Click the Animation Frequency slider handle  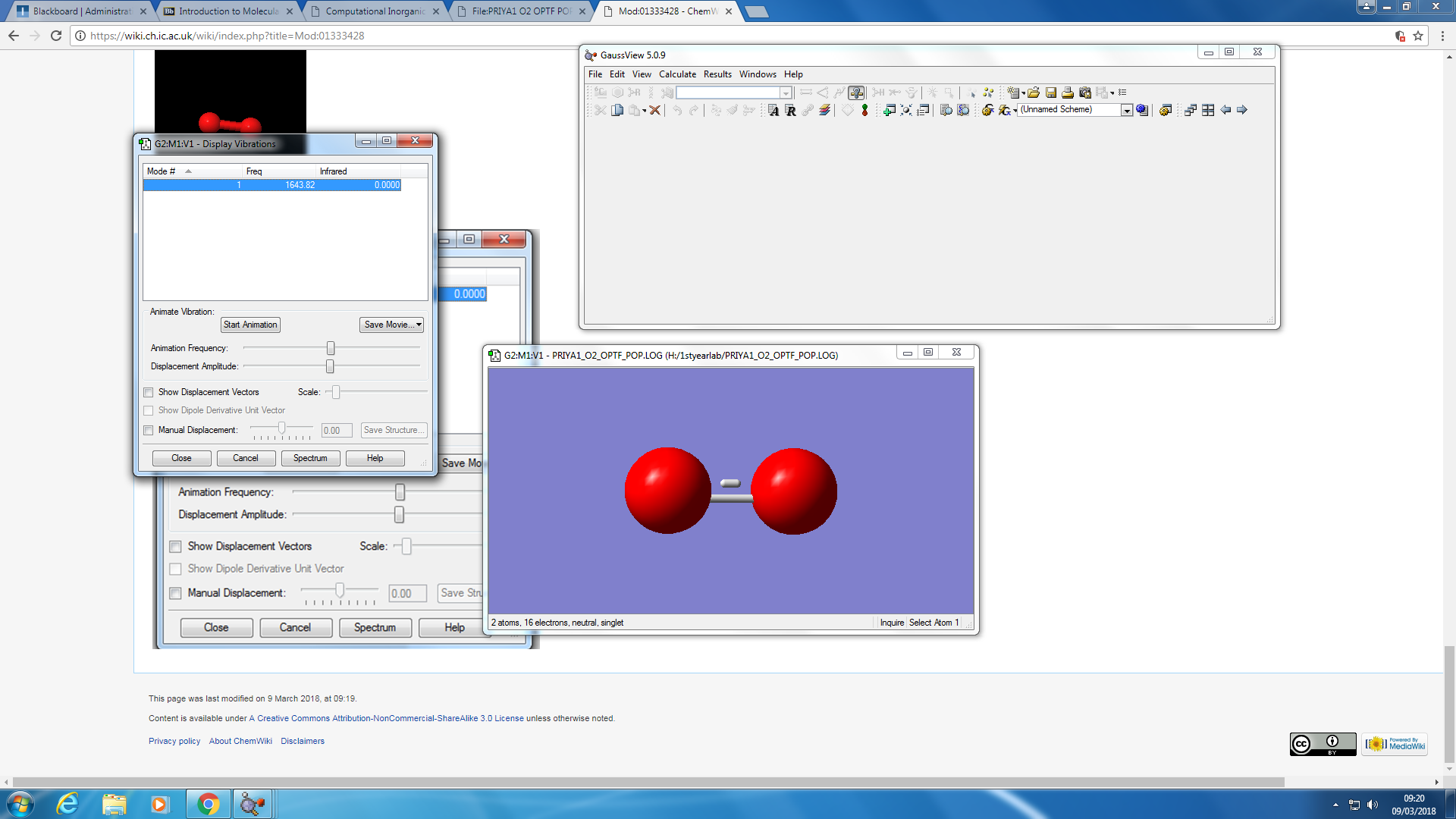[x=331, y=349]
